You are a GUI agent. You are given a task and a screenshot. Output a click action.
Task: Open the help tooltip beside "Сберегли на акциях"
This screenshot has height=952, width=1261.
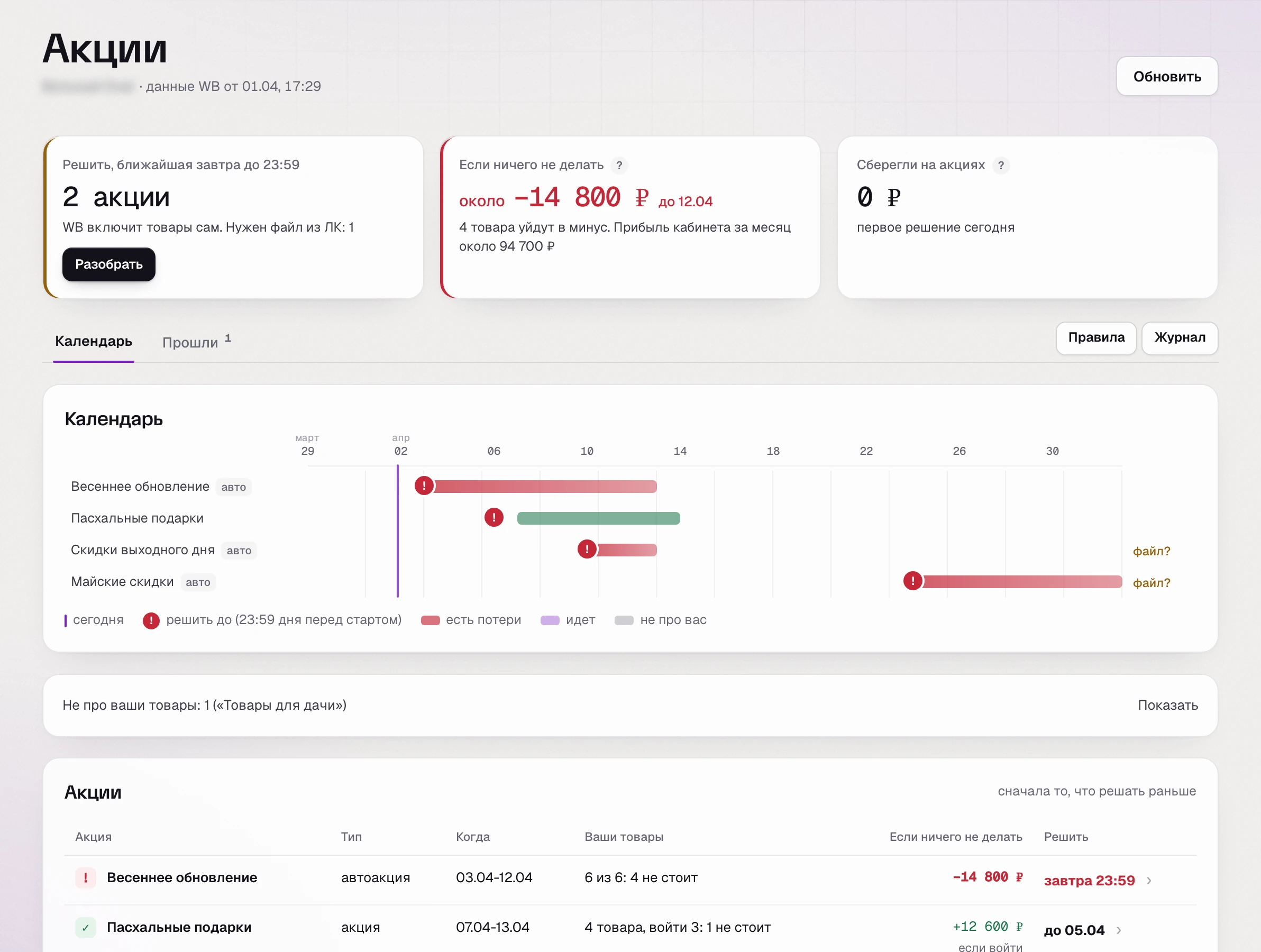coord(1000,166)
